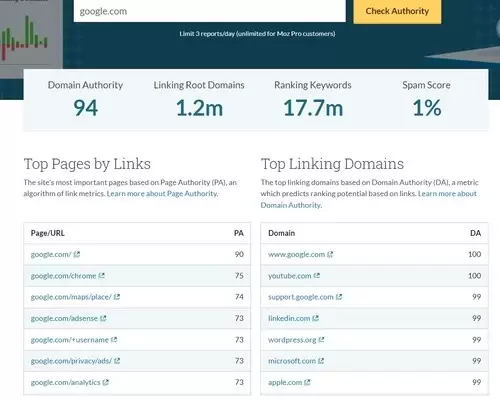Open external link icon beside youtube.com

(317, 276)
